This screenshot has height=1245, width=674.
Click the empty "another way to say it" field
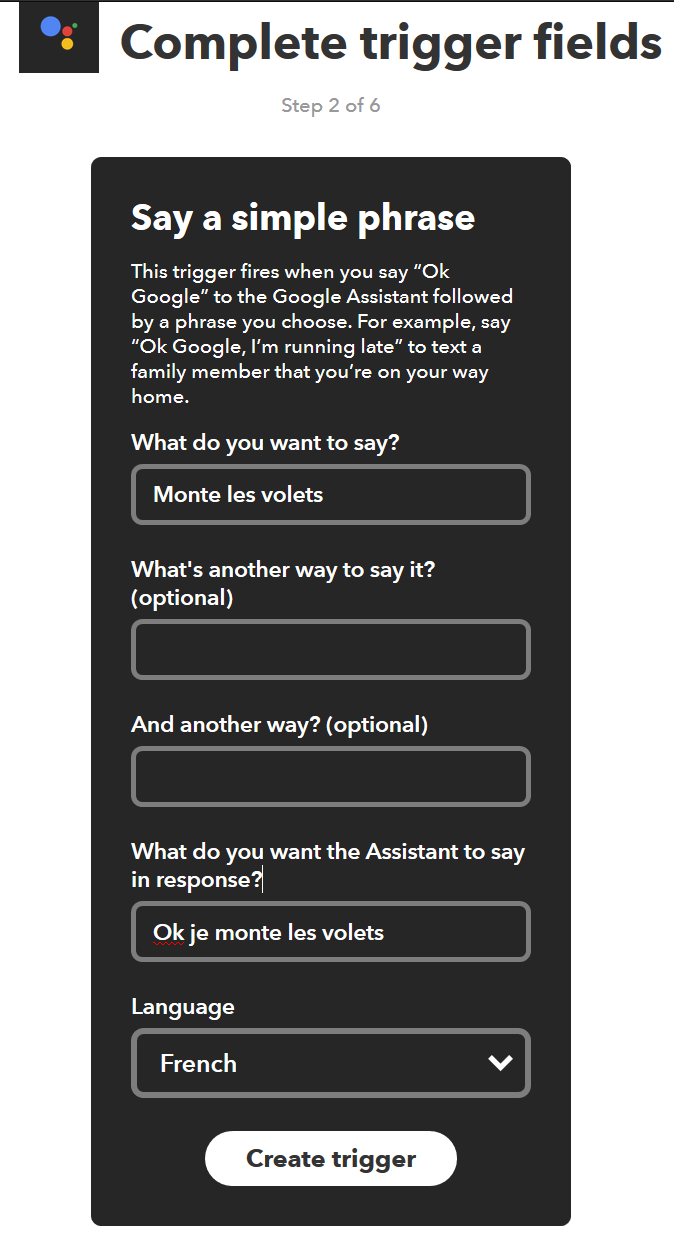(330, 650)
